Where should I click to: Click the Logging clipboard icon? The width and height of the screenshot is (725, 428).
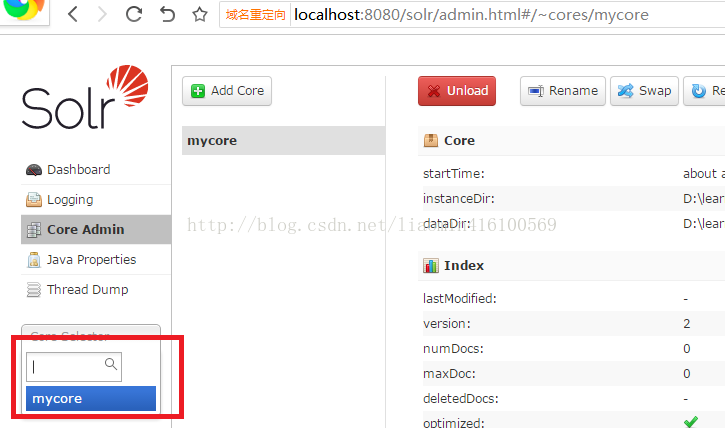(34, 200)
